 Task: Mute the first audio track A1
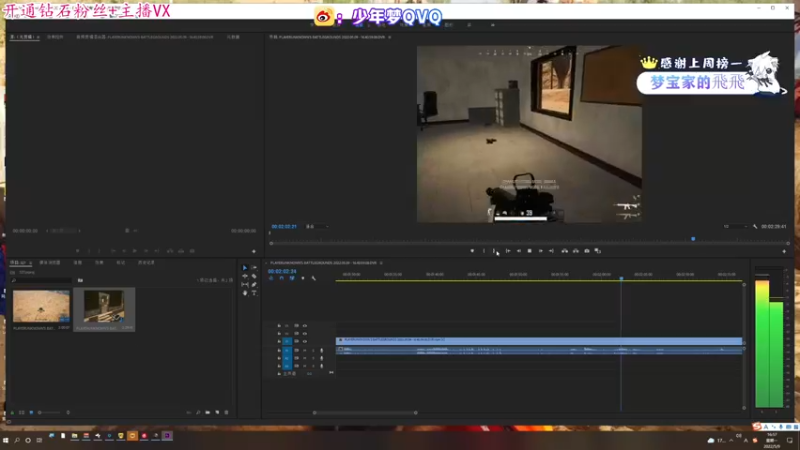pos(305,351)
